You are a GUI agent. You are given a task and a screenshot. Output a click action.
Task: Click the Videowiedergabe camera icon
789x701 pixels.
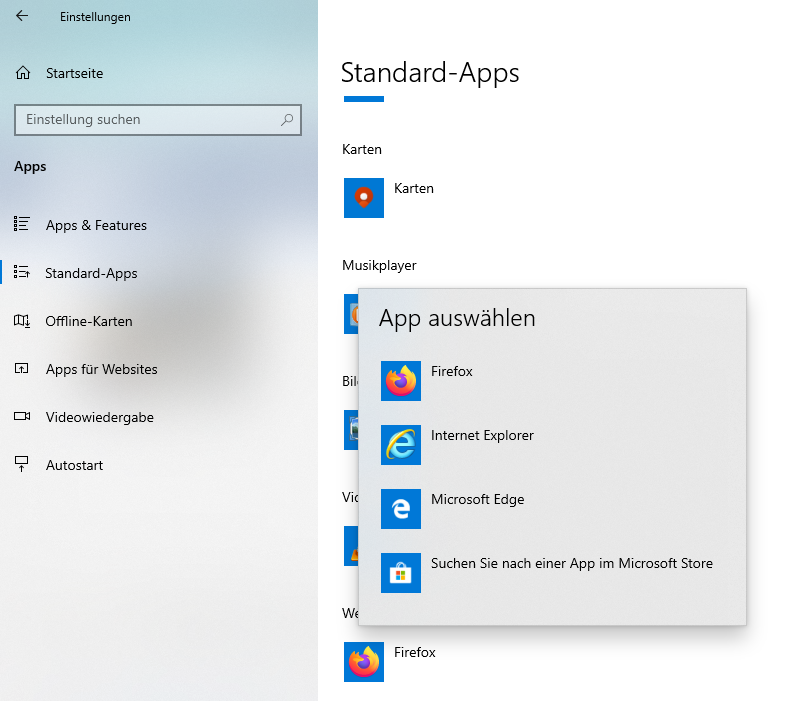22,416
